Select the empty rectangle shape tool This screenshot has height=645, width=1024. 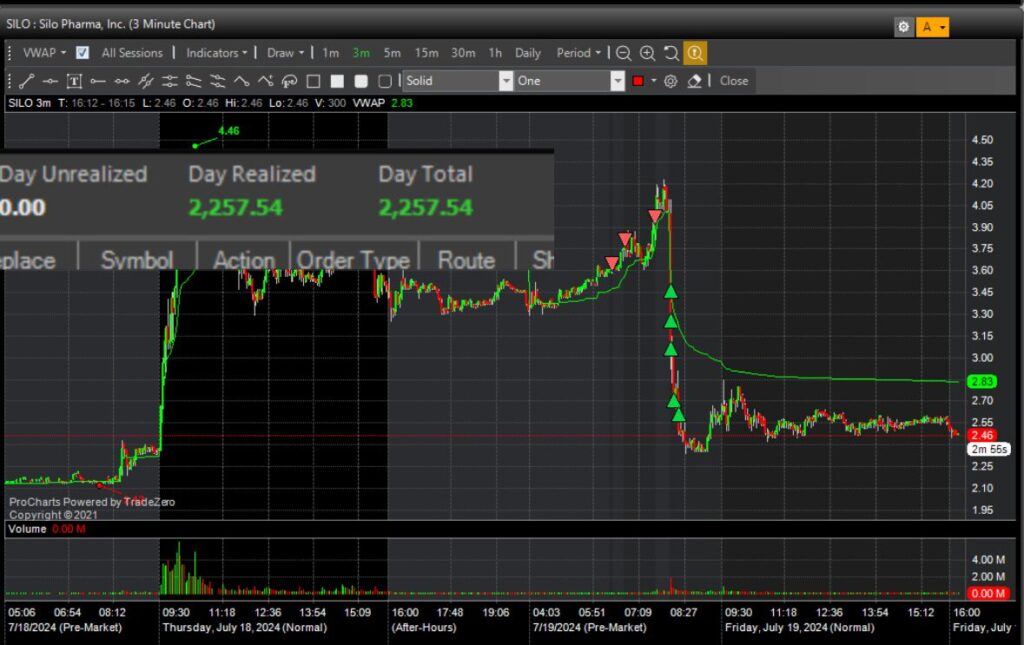[313, 81]
